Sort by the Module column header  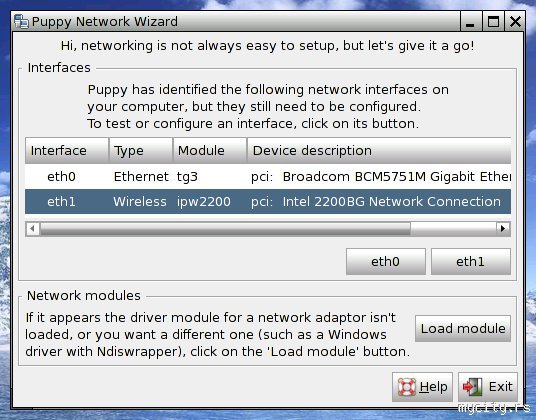point(210,151)
